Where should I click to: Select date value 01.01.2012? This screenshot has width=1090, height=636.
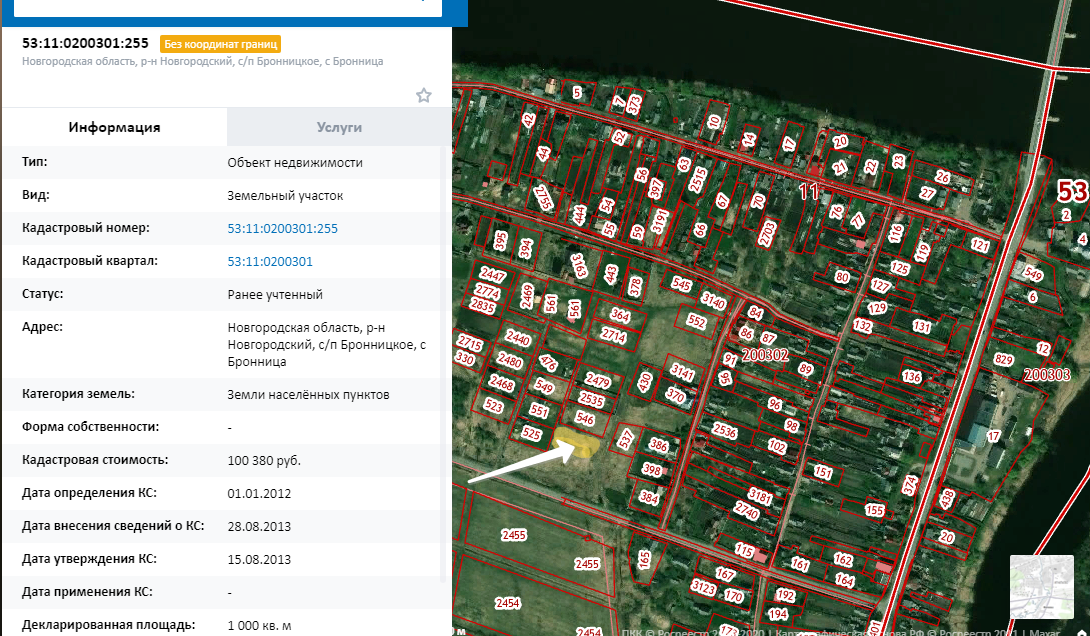(259, 494)
